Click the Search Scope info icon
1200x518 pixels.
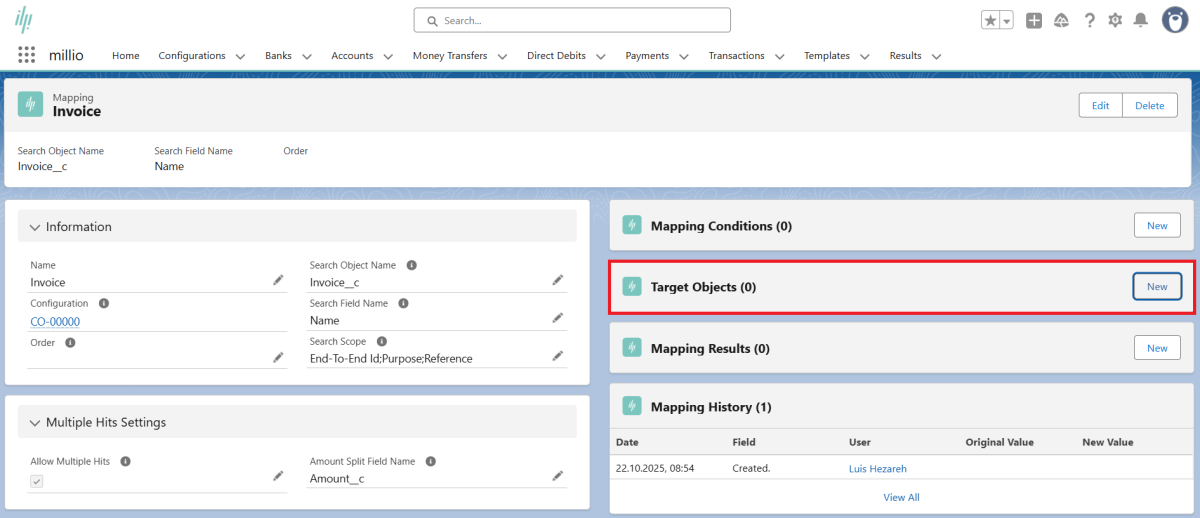(381, 342)
